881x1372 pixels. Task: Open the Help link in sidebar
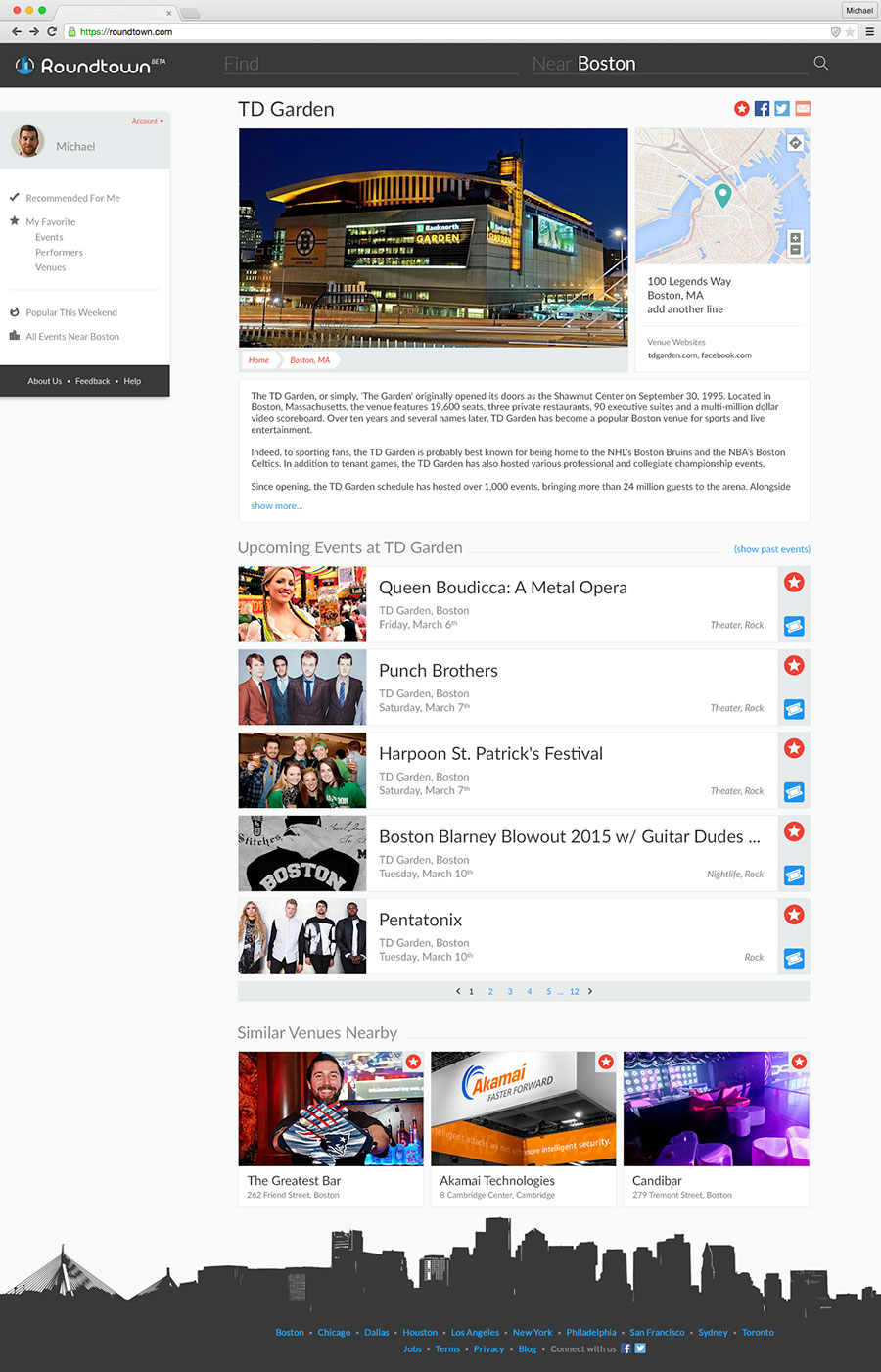pos(132,381)
